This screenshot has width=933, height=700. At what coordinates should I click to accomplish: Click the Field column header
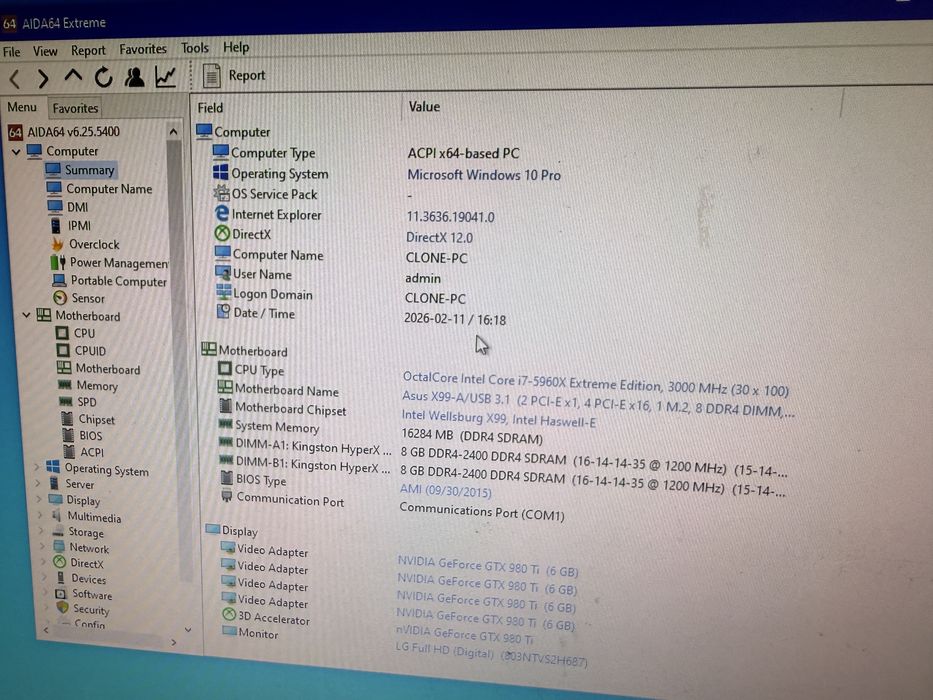[x=210, y=108]
